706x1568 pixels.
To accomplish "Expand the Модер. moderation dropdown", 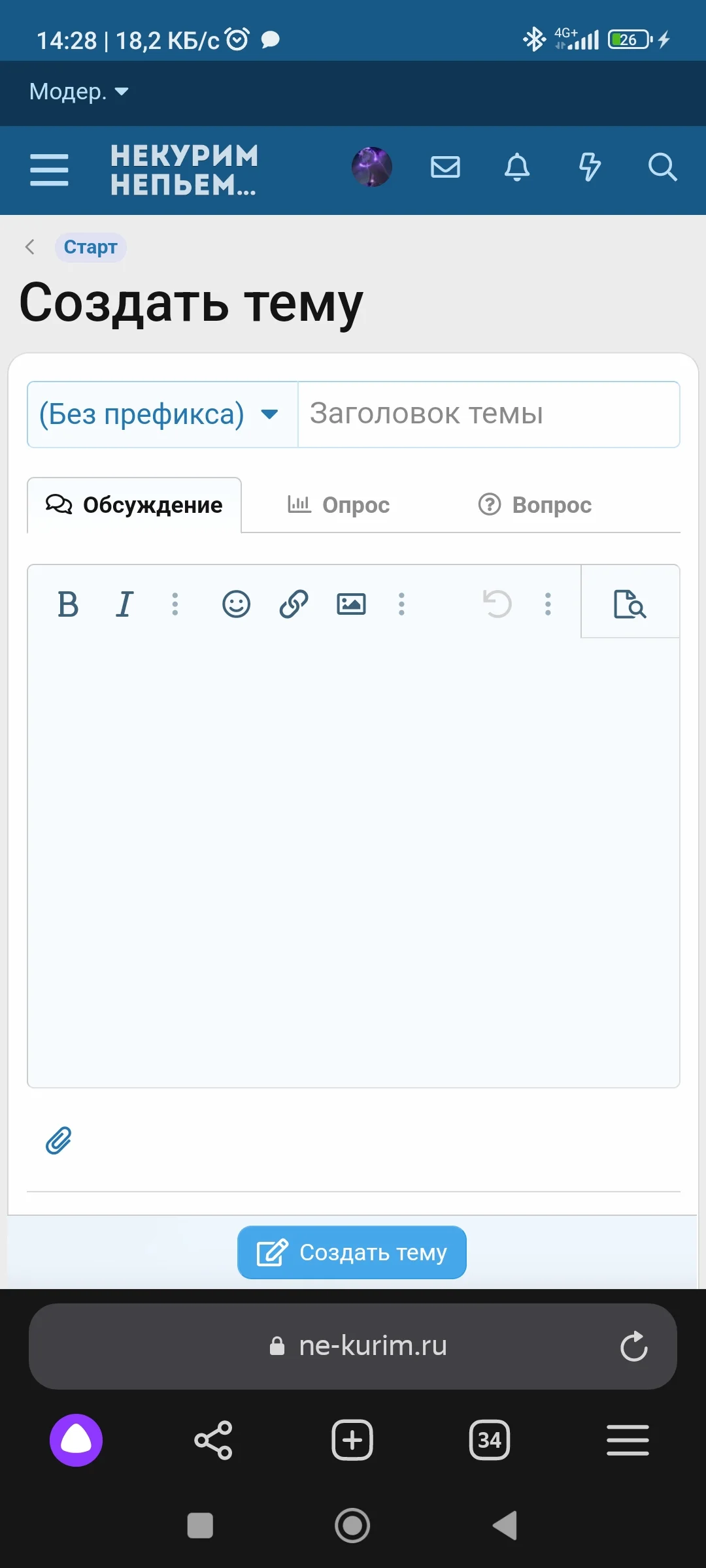I will pyautogui.click(x=78, y=92).
